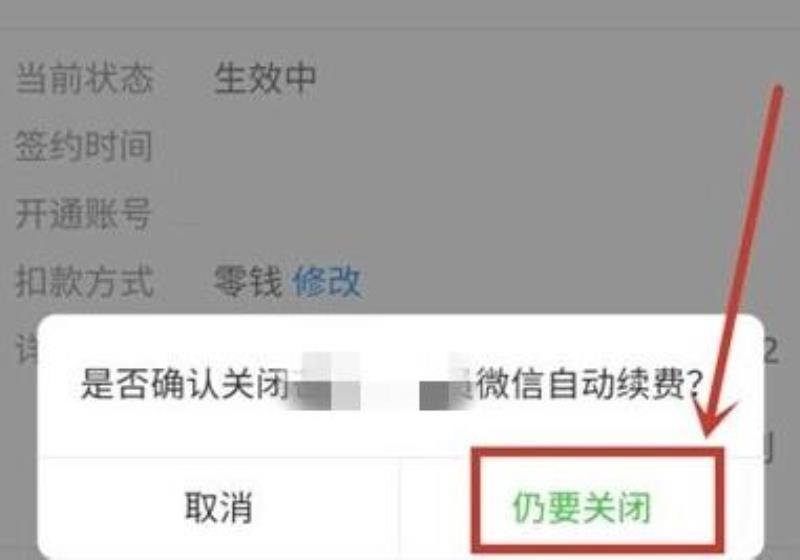Click the 扣款方式 row label
Screen dimensions: 800x560
84,282
